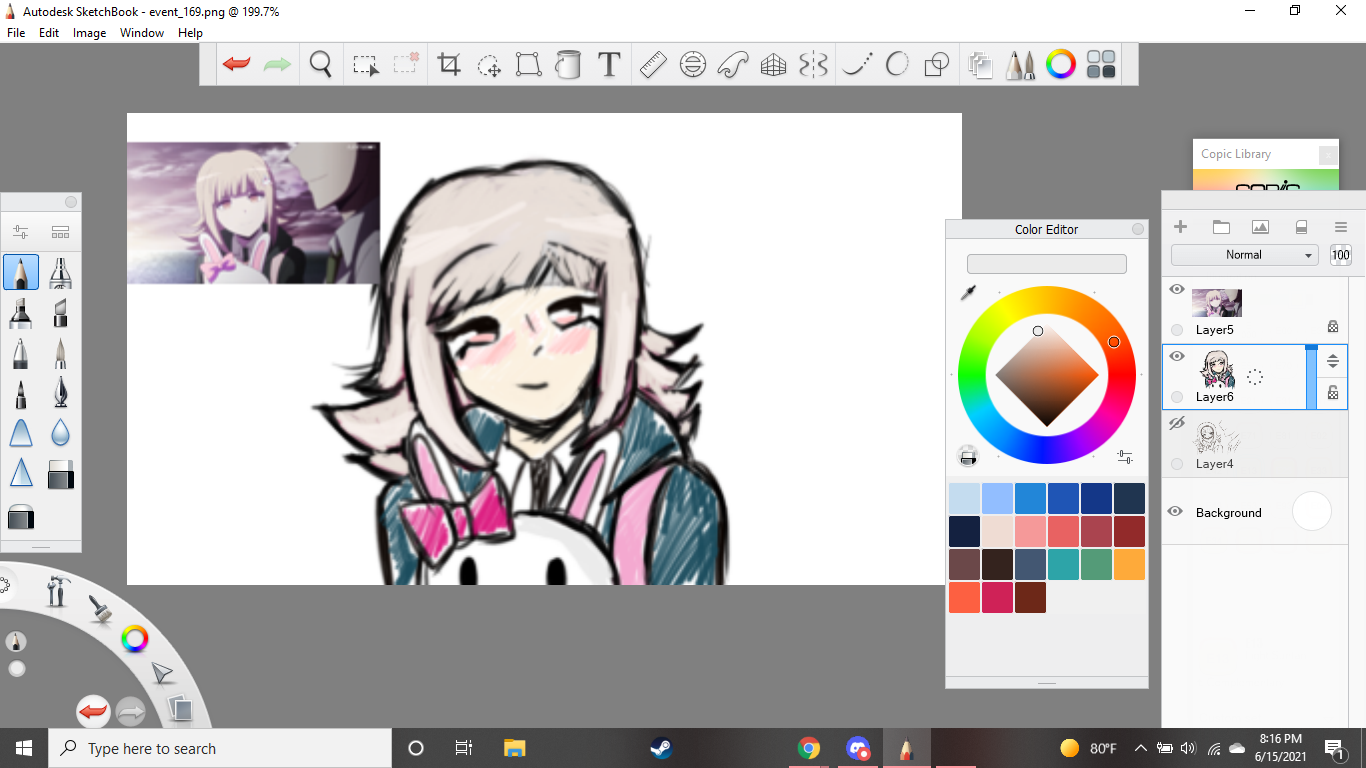This screenshot has height=768, width=1366.
Task: Select the Steady Stroke tool
Action: coord(855,65)
